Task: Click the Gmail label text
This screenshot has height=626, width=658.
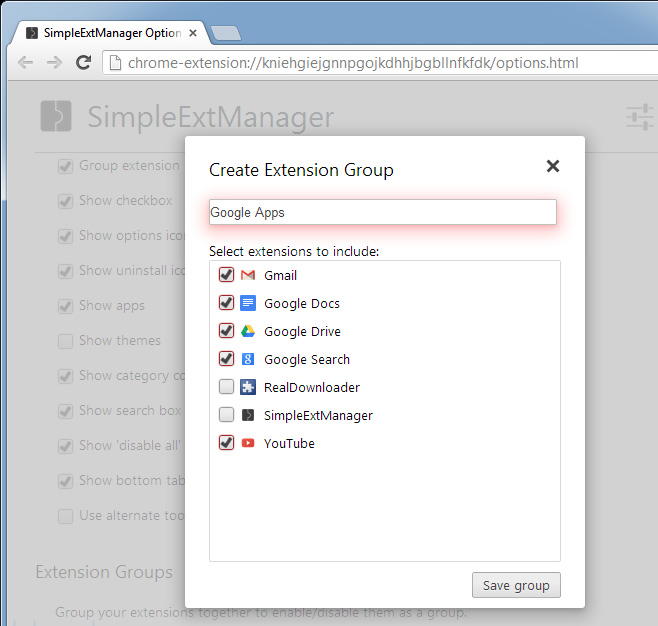Action: click(280, 276)
